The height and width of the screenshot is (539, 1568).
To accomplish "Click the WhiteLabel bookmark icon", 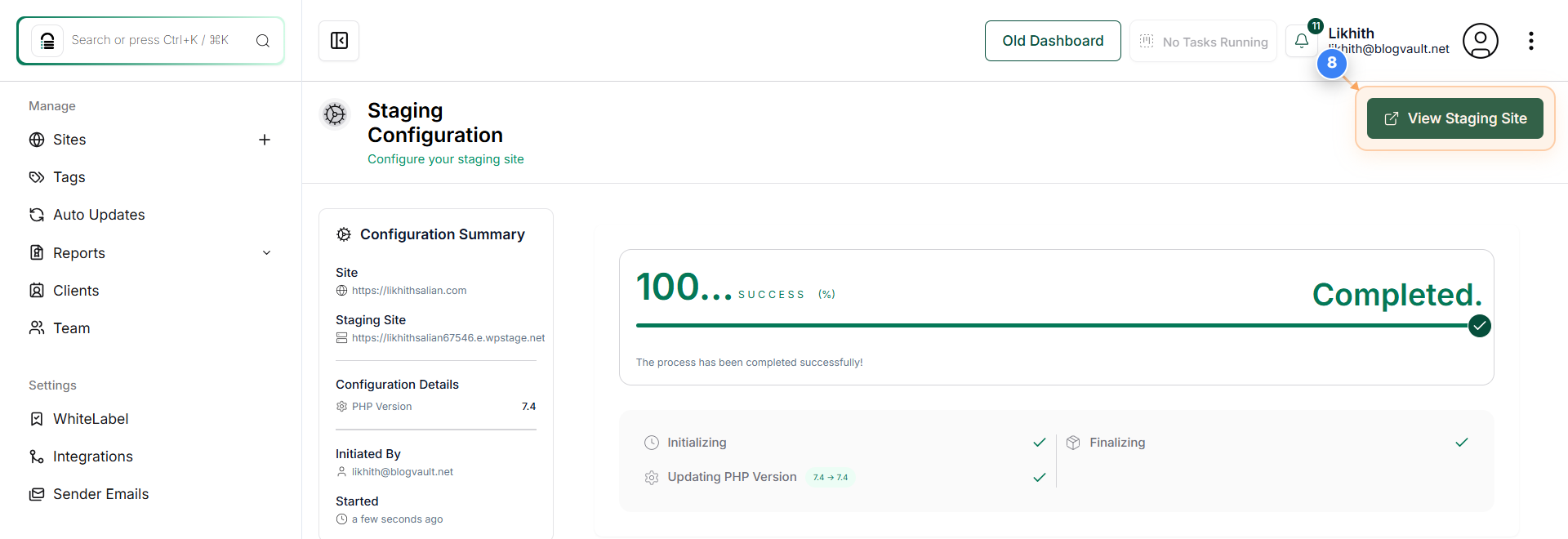I will pos(37,419).
